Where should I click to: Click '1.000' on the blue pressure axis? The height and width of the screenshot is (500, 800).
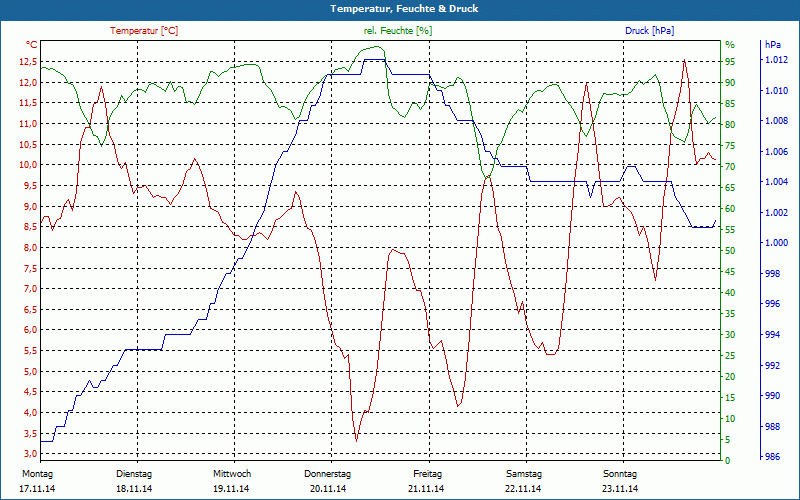coord(776,243)
